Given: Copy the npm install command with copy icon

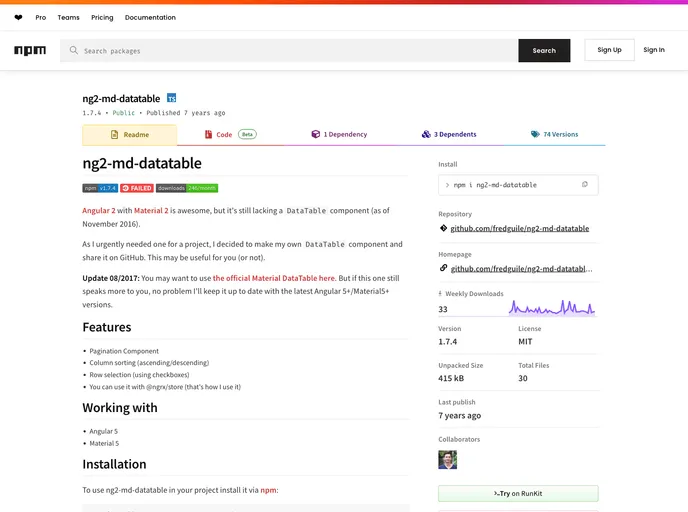Looking at the screenshot, I should (x=584, y=185).
